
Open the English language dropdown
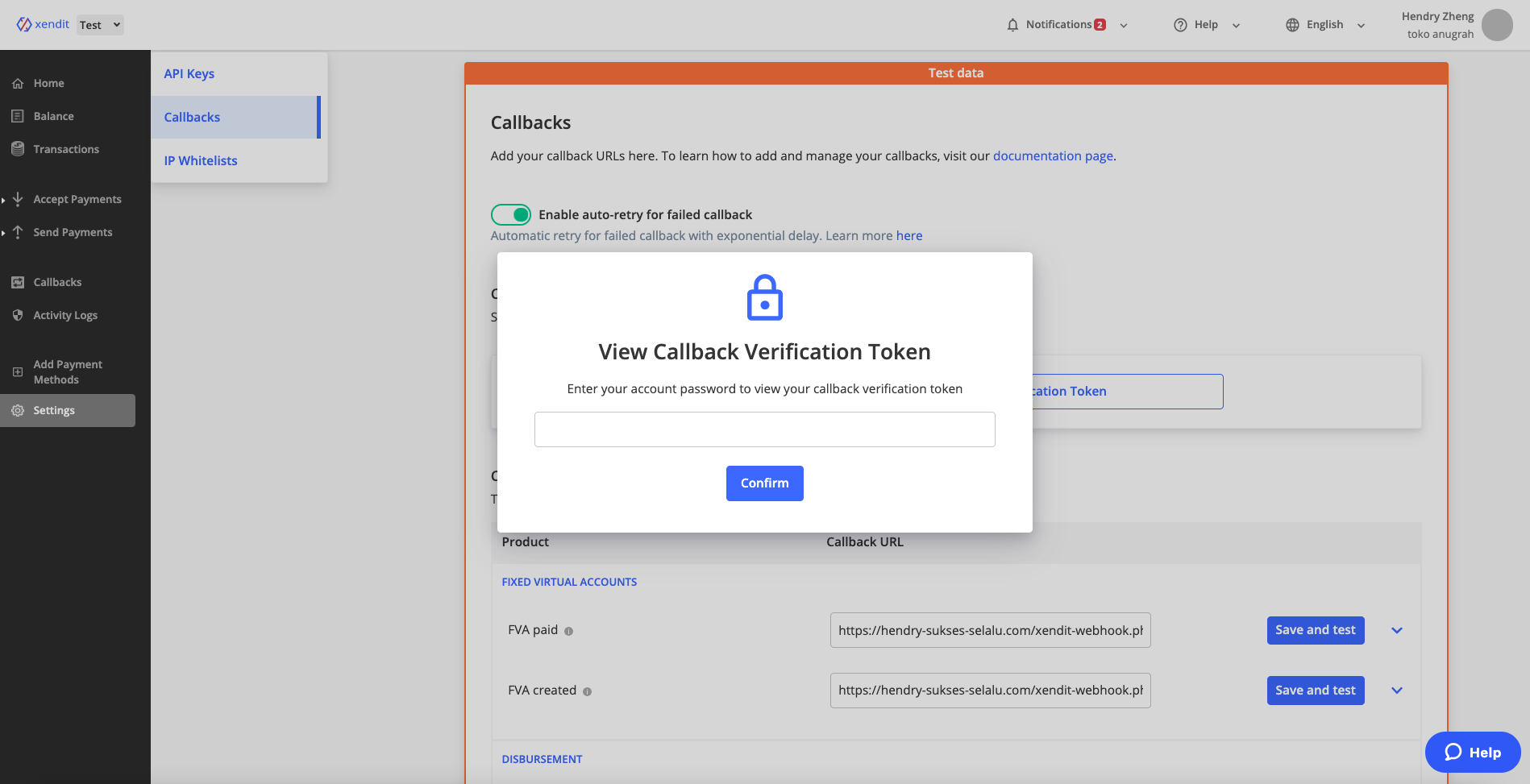[1325, 25]
